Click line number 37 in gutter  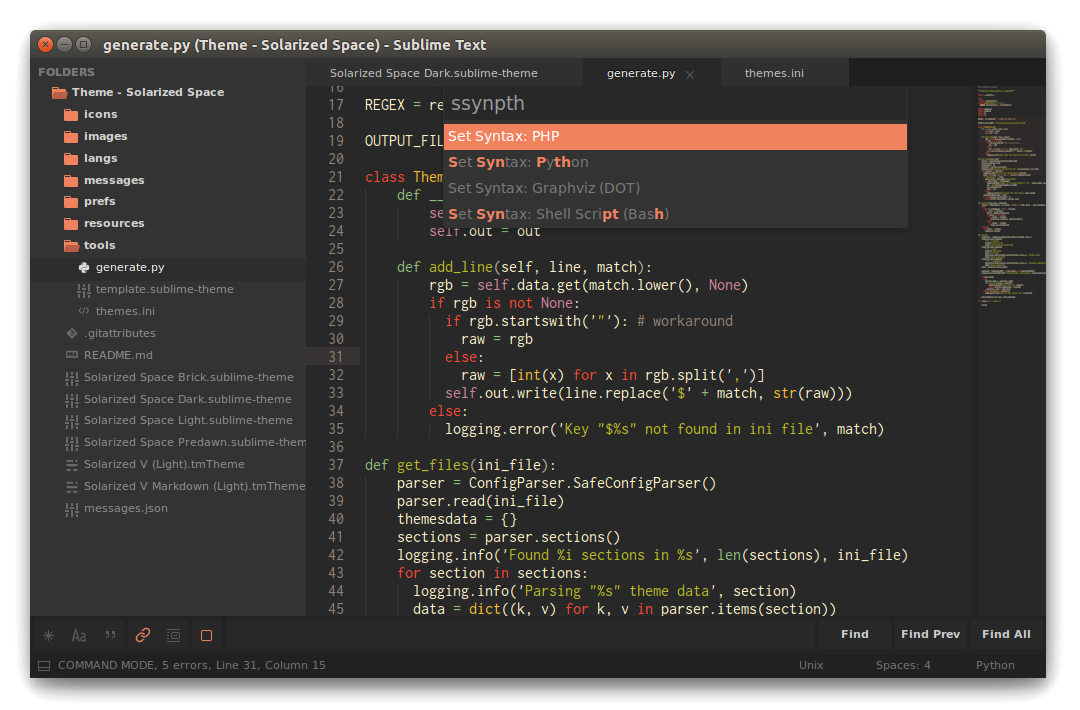pos(335,465)
